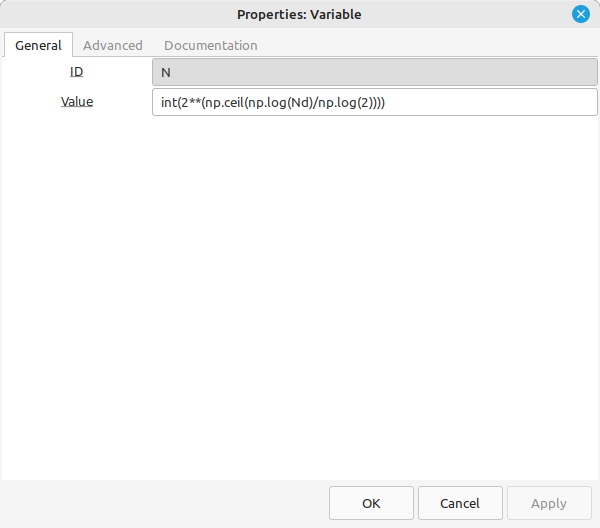
Task: Close the Properties: Variable dialog
Action: pyautogui.click(x=580, y=15)
